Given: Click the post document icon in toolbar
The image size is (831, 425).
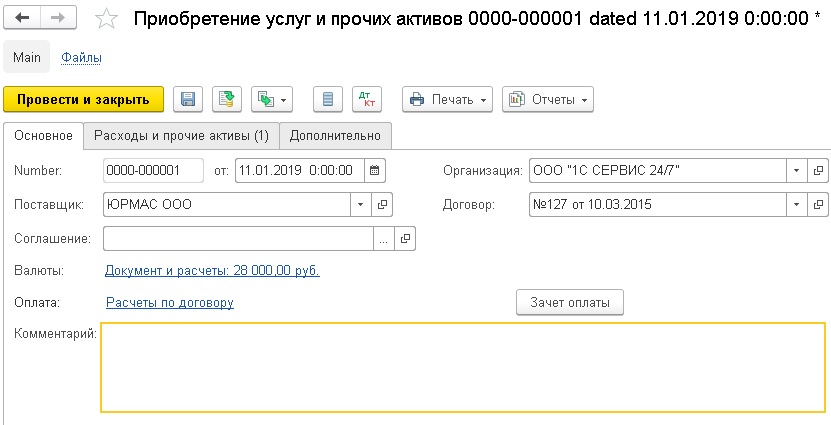Looking at the screenshot, I should [x=227, y=100].
